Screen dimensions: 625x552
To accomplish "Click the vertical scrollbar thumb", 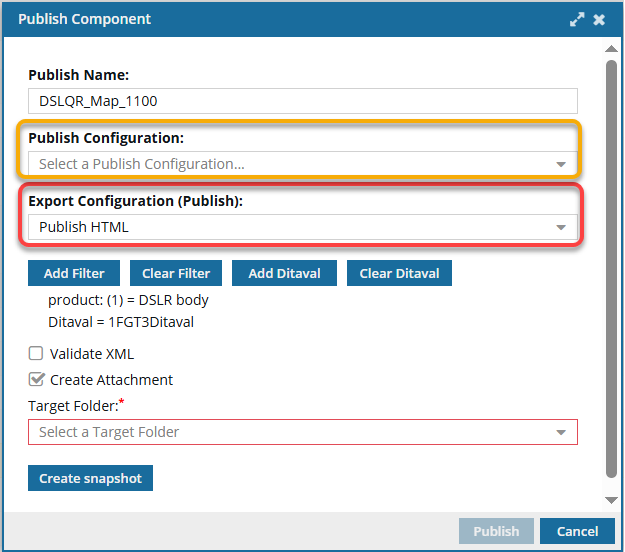I will 610,270.
